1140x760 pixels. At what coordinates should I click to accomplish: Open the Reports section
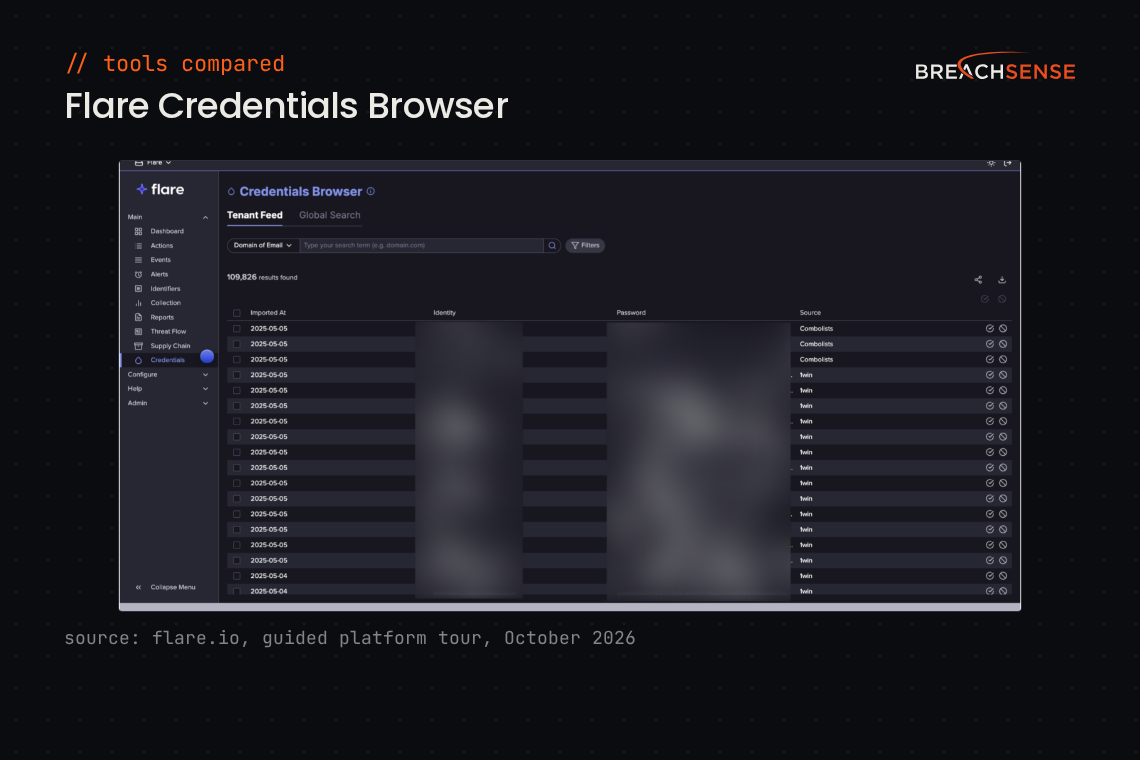[161, 317]
